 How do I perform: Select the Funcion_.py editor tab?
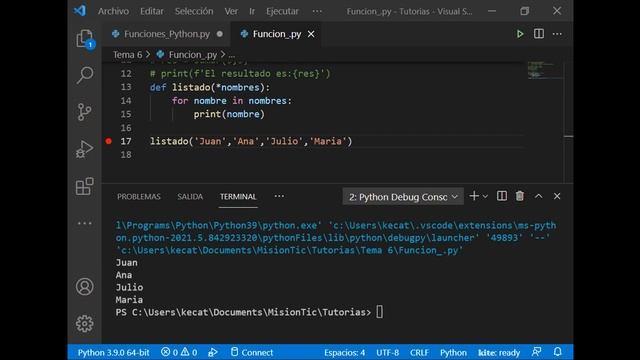pyautogui.click(x=277, y=34)
